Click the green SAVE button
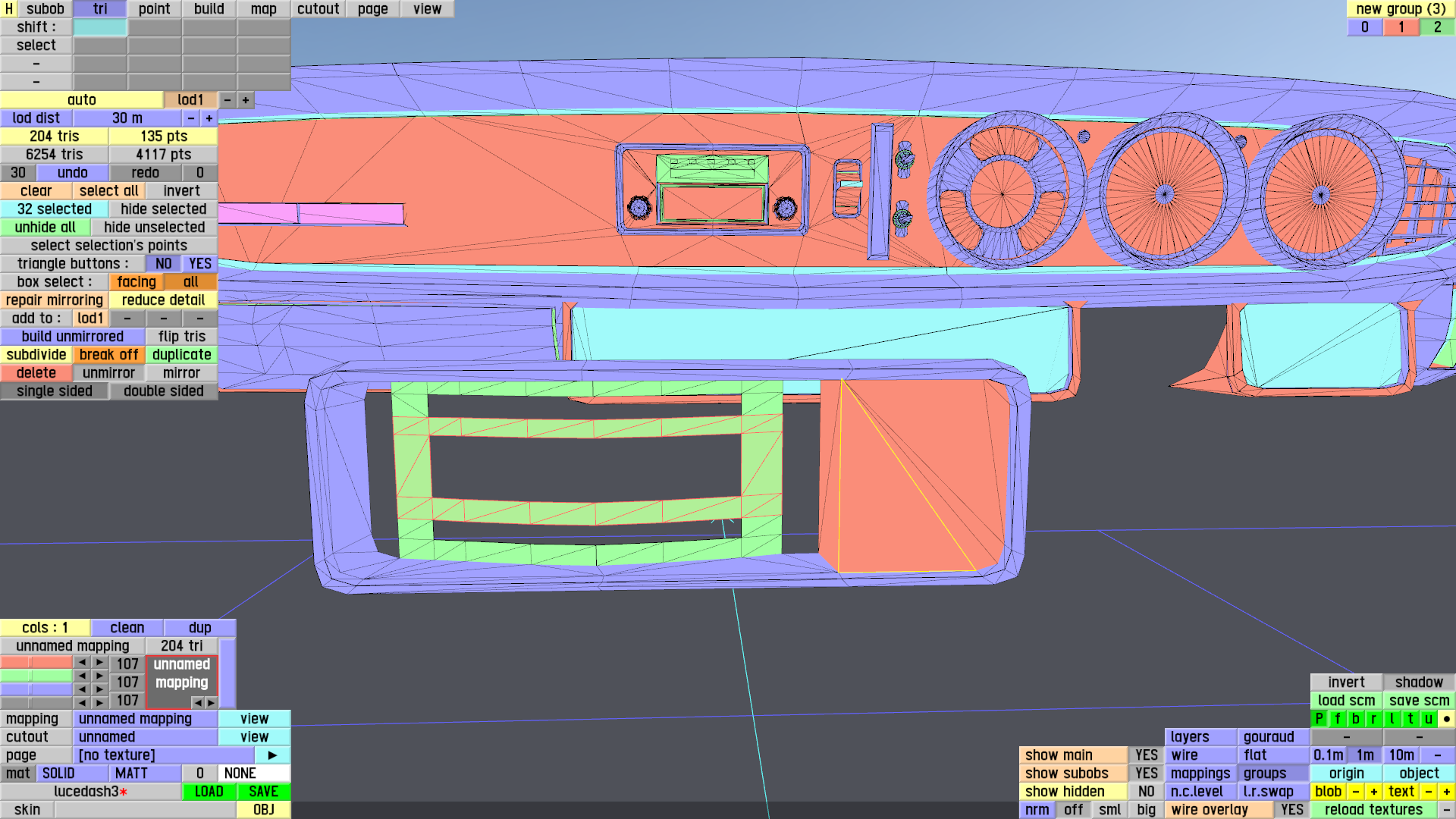The image size is (1456, 819). 263,792
